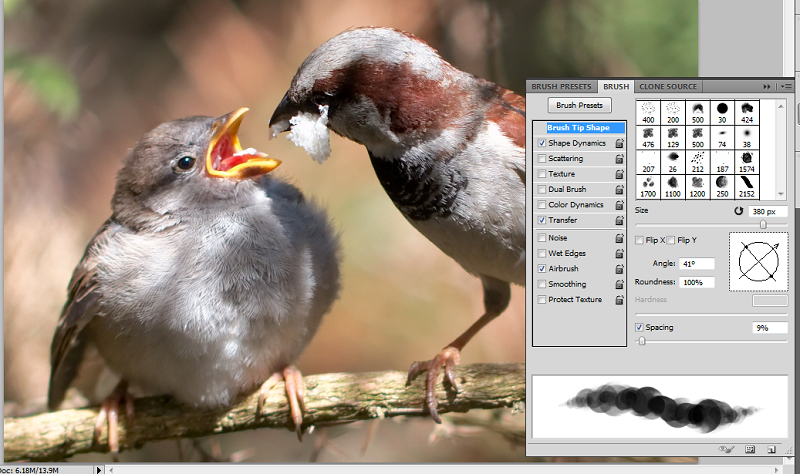Uncheck the Spacing checkbox
Image resolution: width=800 pixels, height=474 pixels.
coord(639,328)
